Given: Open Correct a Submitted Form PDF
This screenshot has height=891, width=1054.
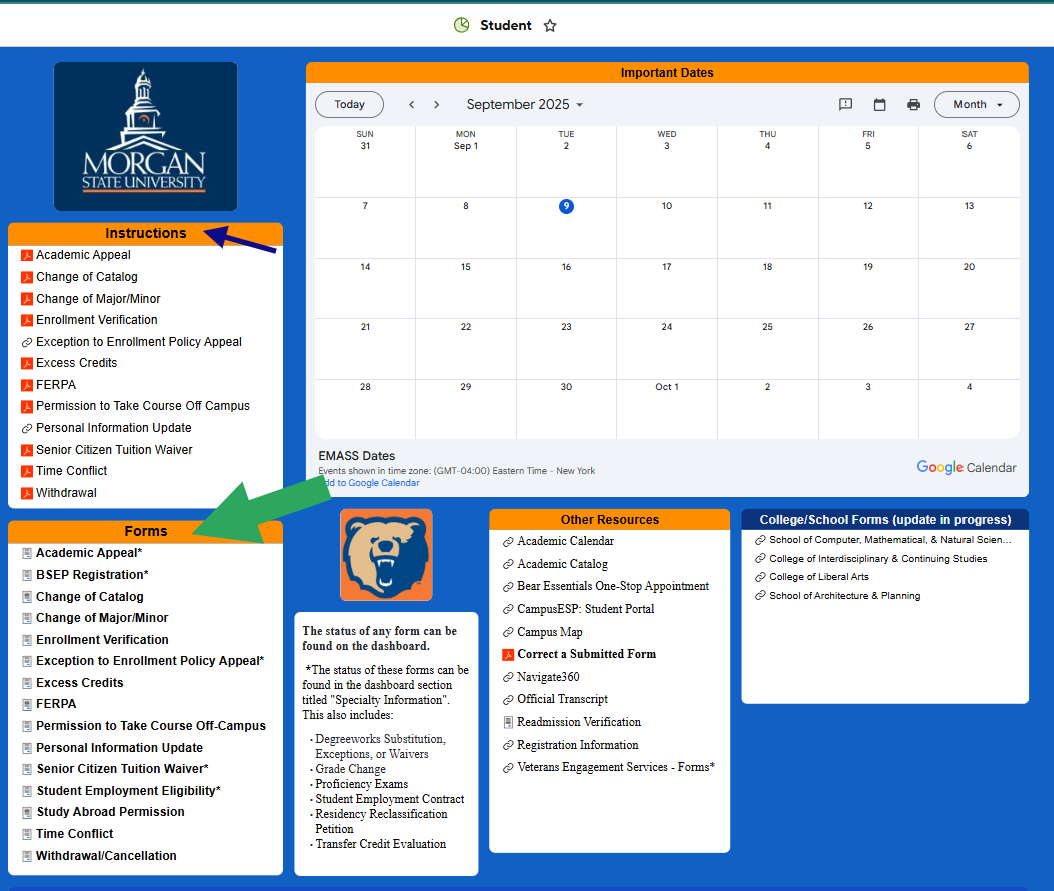Looking at the screenshot, I should pyautogui.click(x=586, y=654).
